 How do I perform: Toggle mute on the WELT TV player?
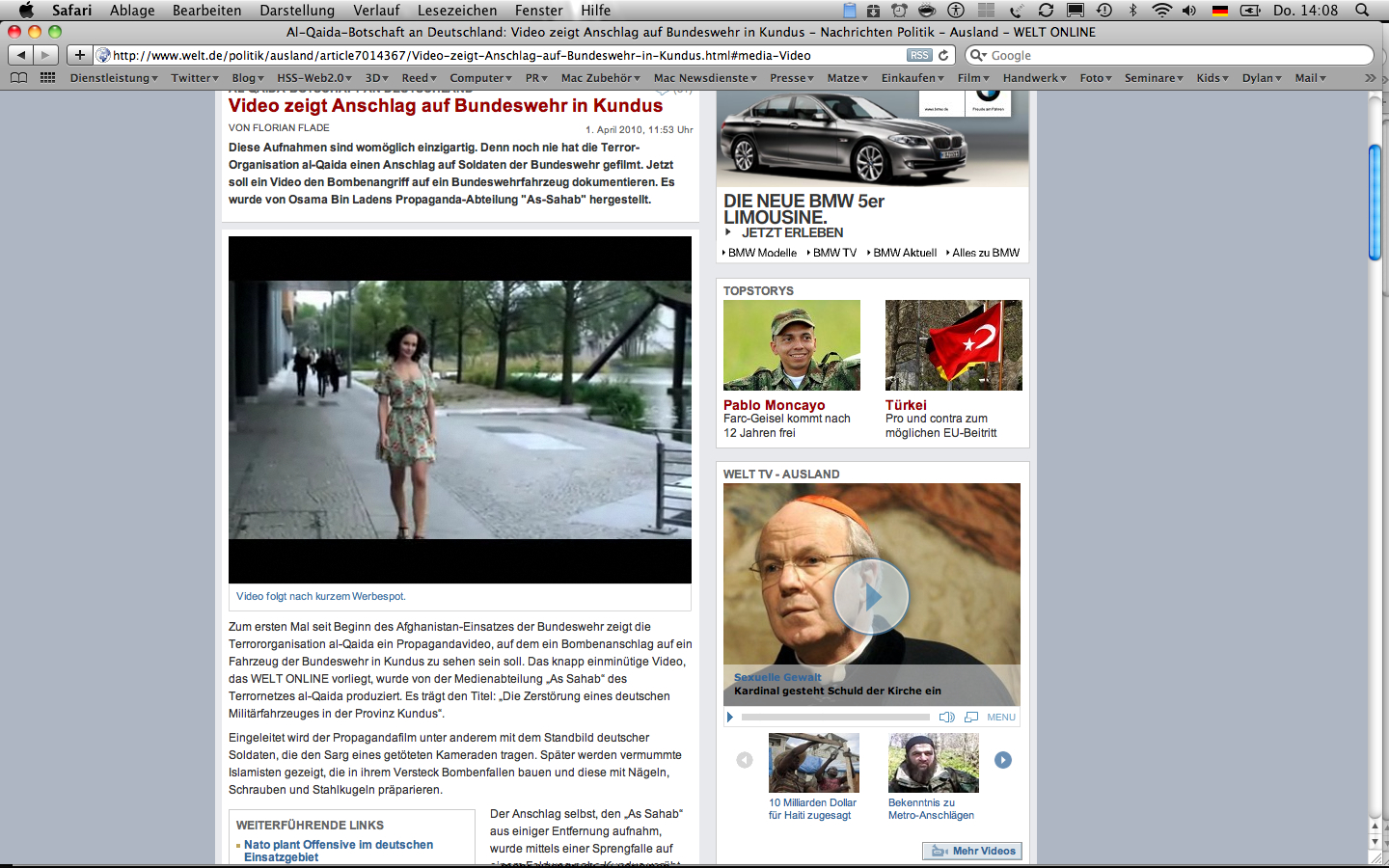click(x=946, y=717)
